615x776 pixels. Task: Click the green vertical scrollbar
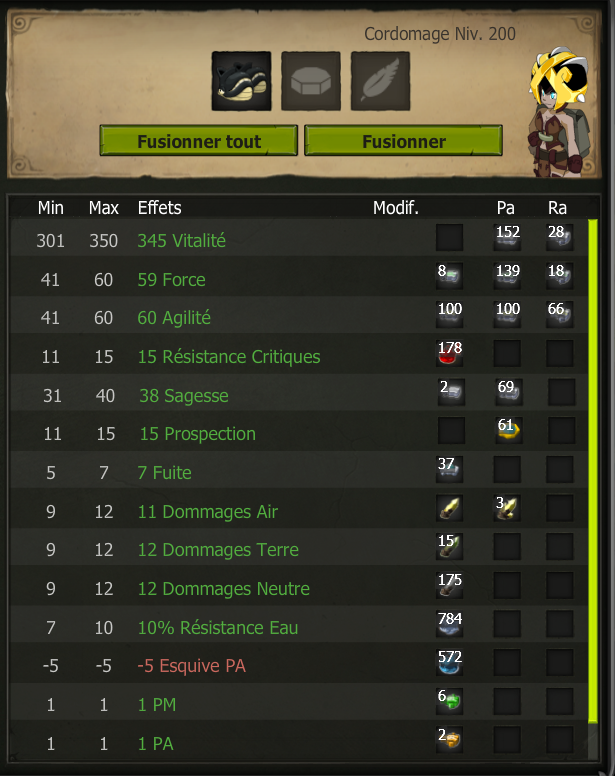tap(593, 470)
